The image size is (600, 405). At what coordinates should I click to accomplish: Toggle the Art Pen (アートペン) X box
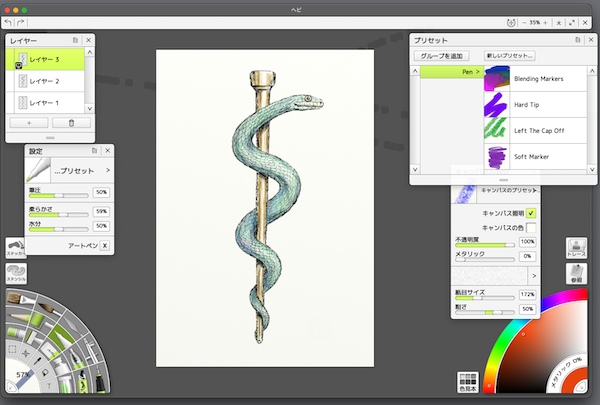pyautogui.click(x=104, y=244)
